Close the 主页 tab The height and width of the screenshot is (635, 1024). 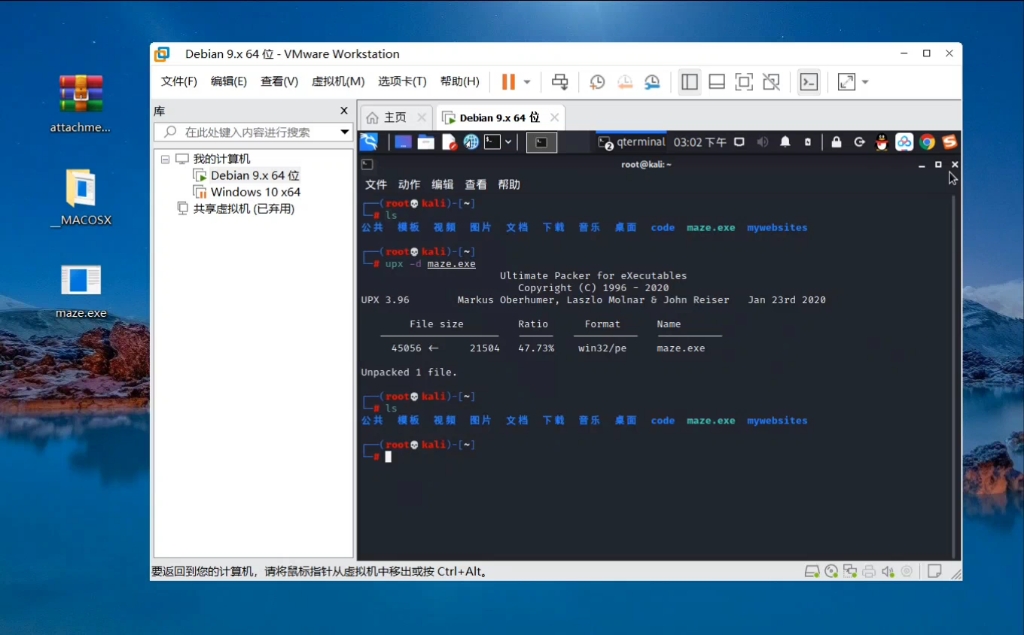(x=421, y=118)
